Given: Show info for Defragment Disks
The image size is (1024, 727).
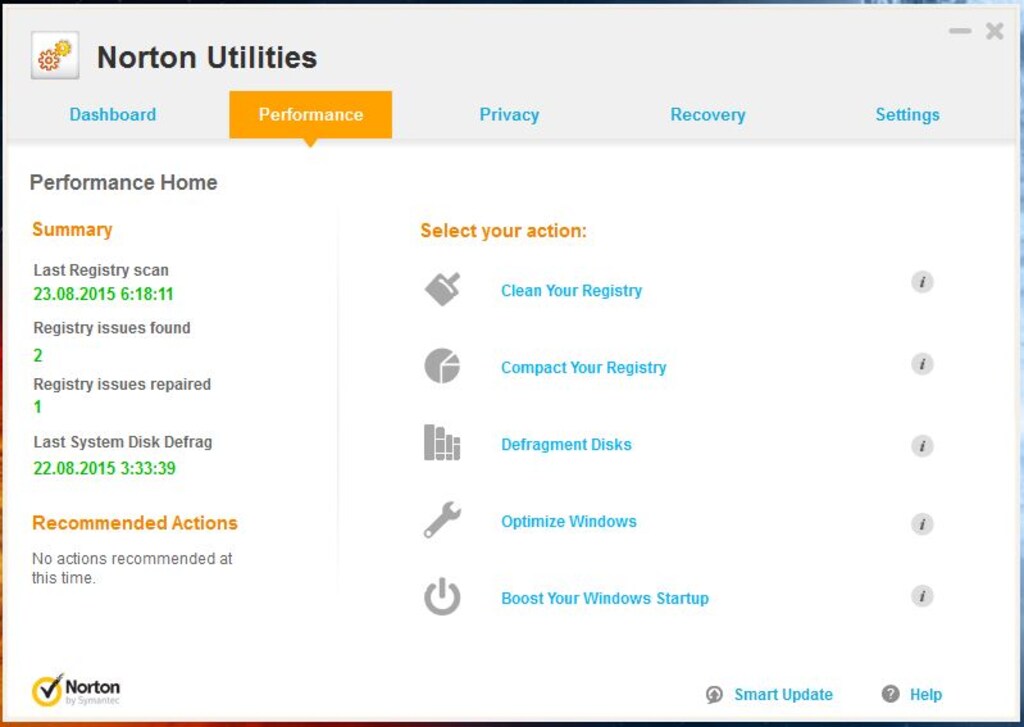Looking at the screenshot, I should coord(922,446).
